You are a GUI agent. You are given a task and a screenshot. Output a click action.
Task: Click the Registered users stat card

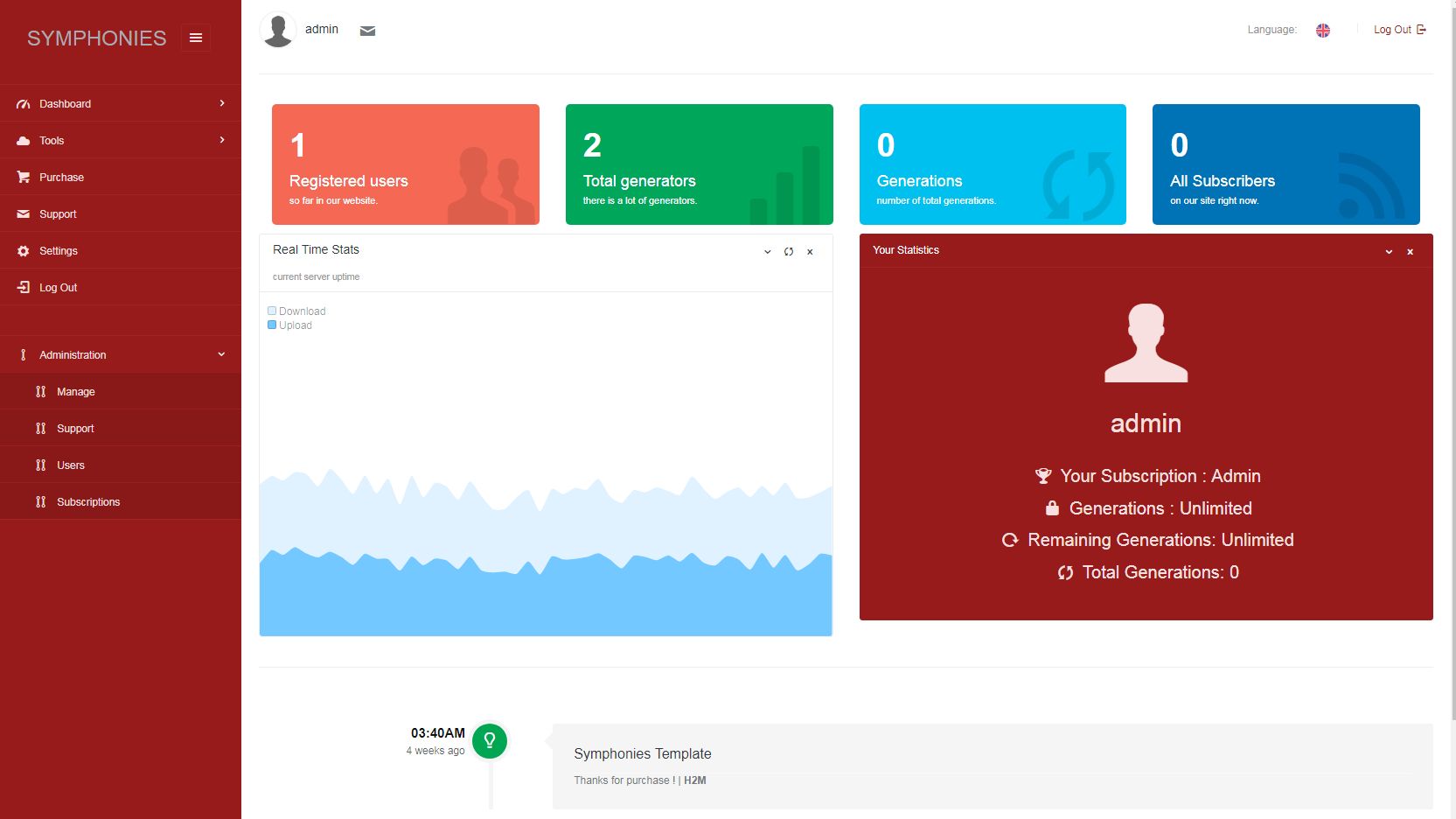coord(405,164)
